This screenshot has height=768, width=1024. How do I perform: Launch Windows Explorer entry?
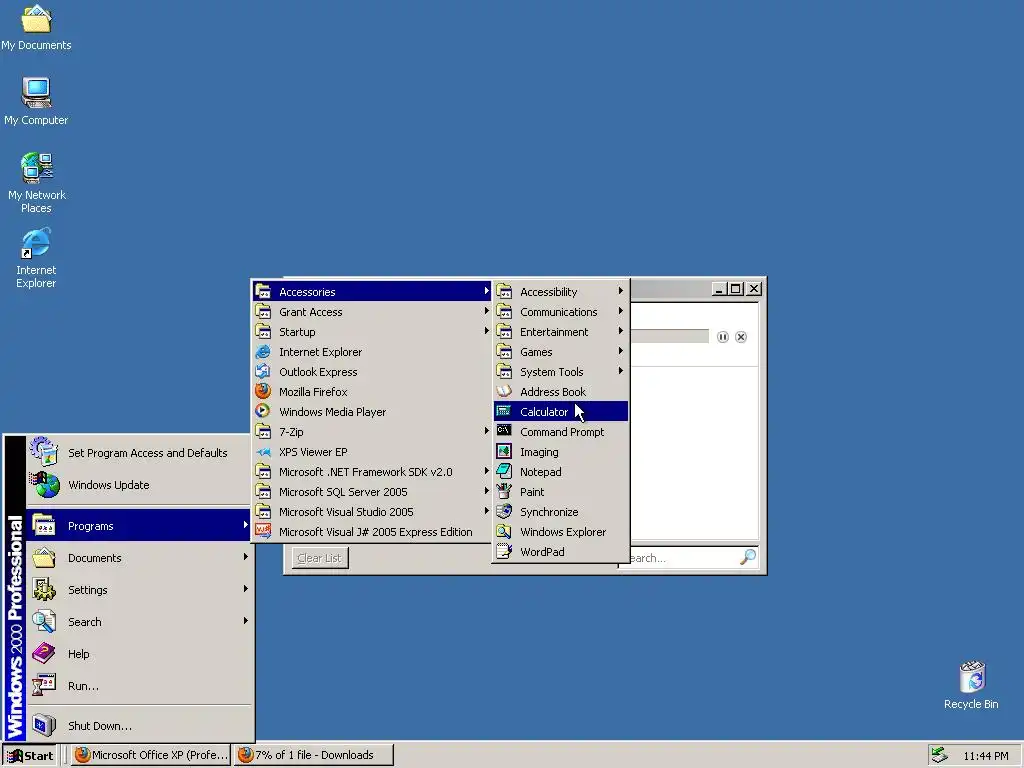click(560, 532)
